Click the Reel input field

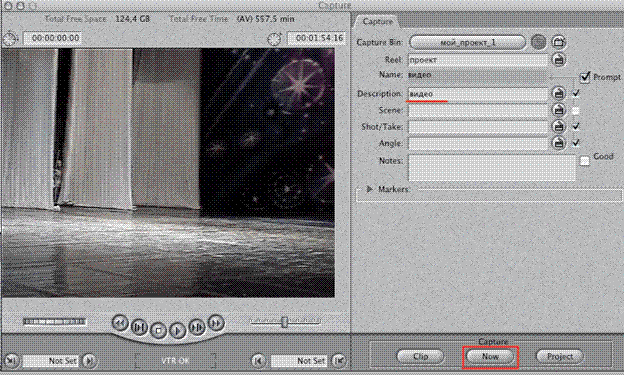point(478,60)
